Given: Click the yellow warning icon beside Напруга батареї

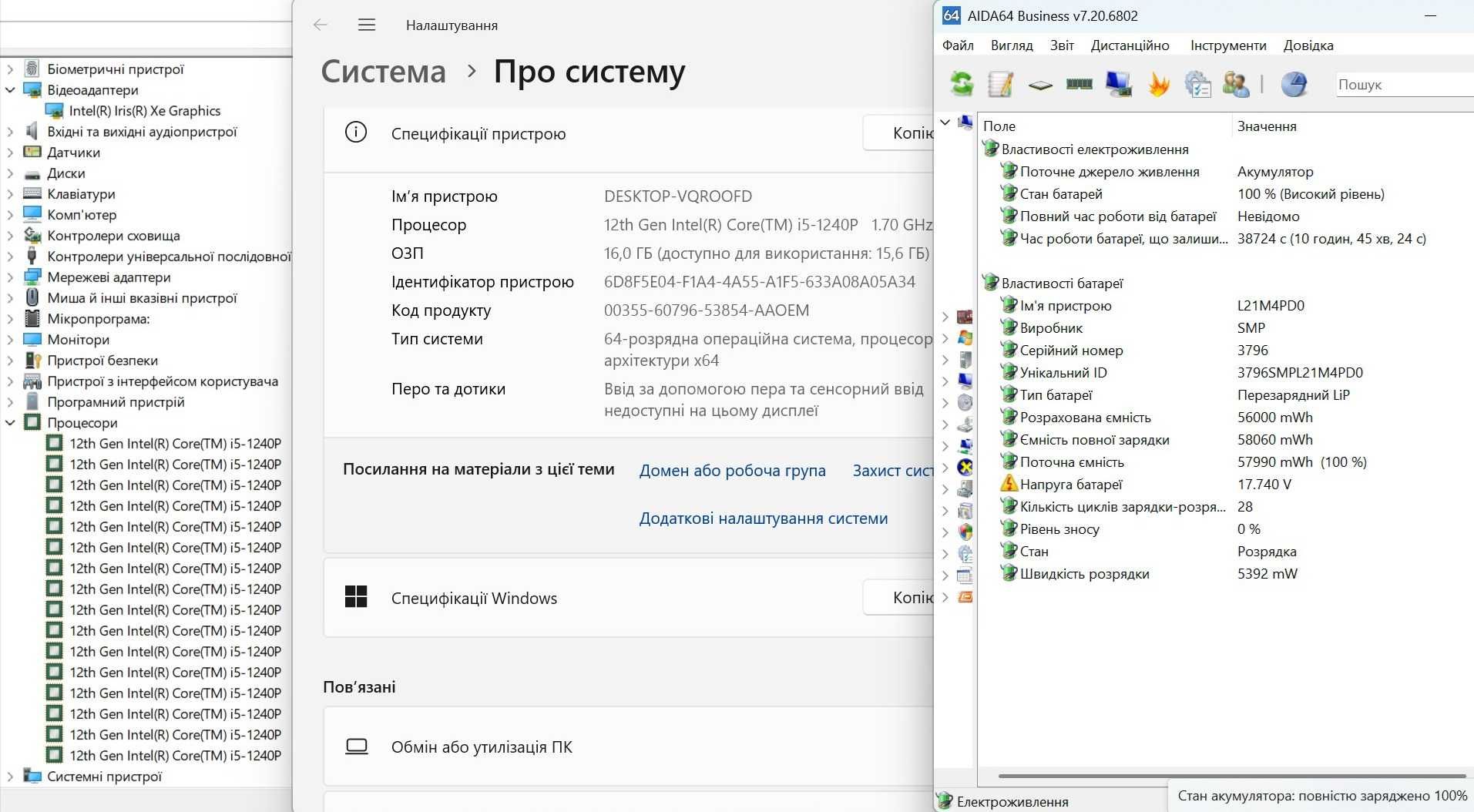Looking at the screenshot, I should pyautogui.click(x=1009, y=484).
